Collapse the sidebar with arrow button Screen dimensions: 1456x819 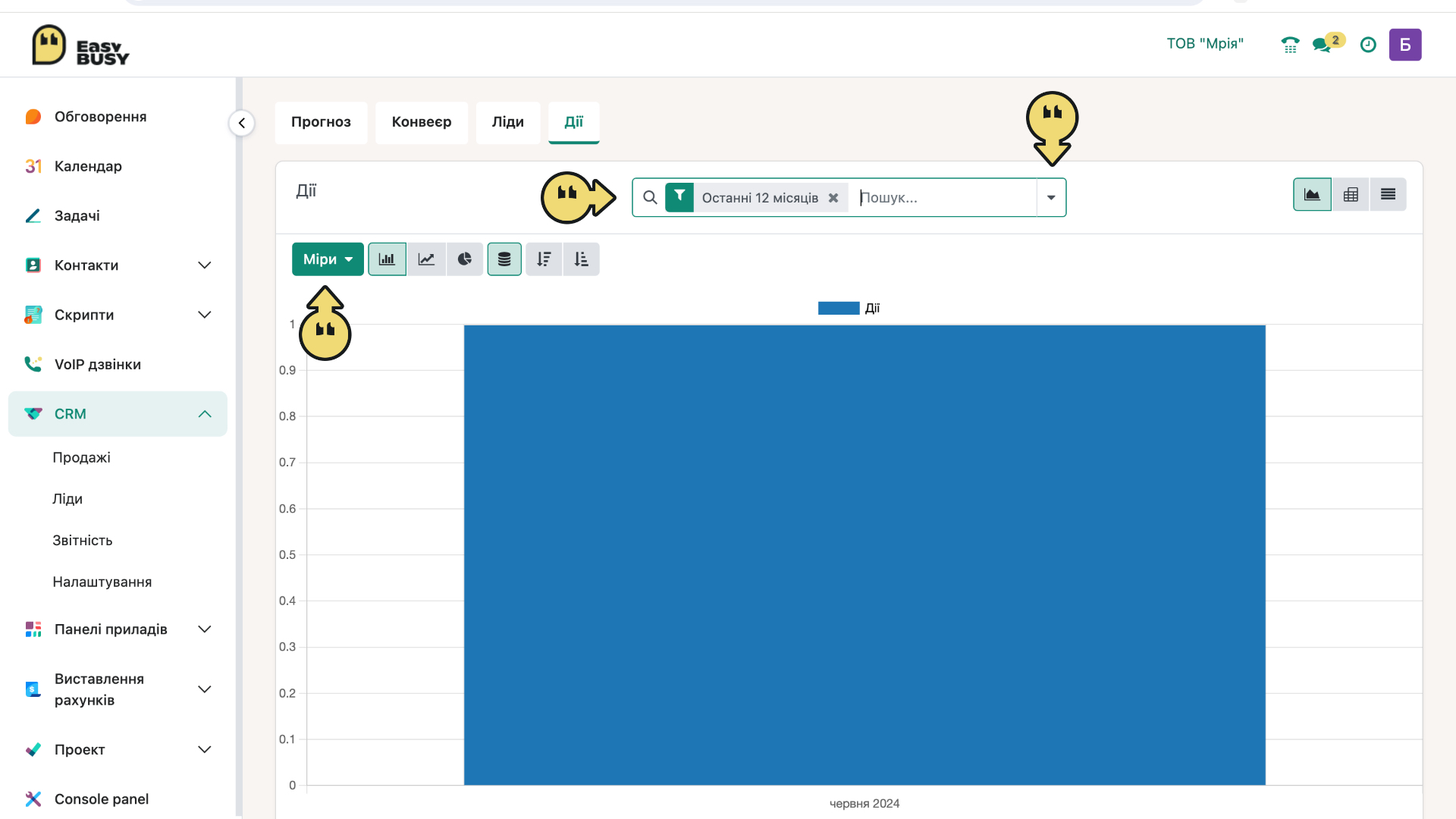click(x=242, y=123)
